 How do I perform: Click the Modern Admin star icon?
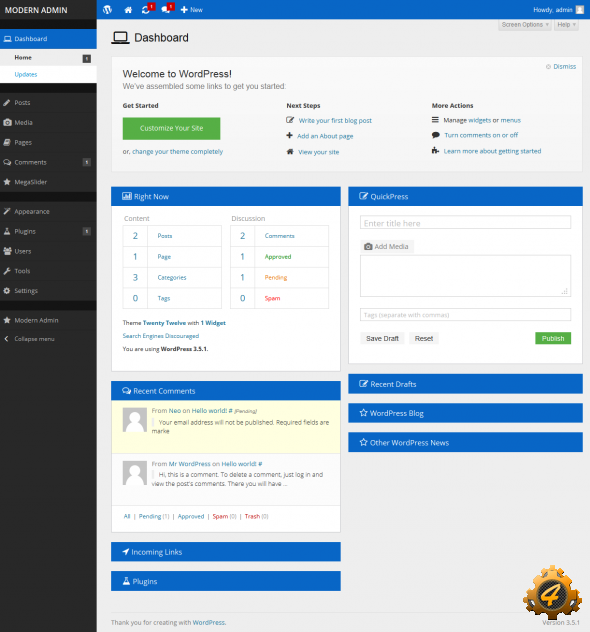click(7, 320)
